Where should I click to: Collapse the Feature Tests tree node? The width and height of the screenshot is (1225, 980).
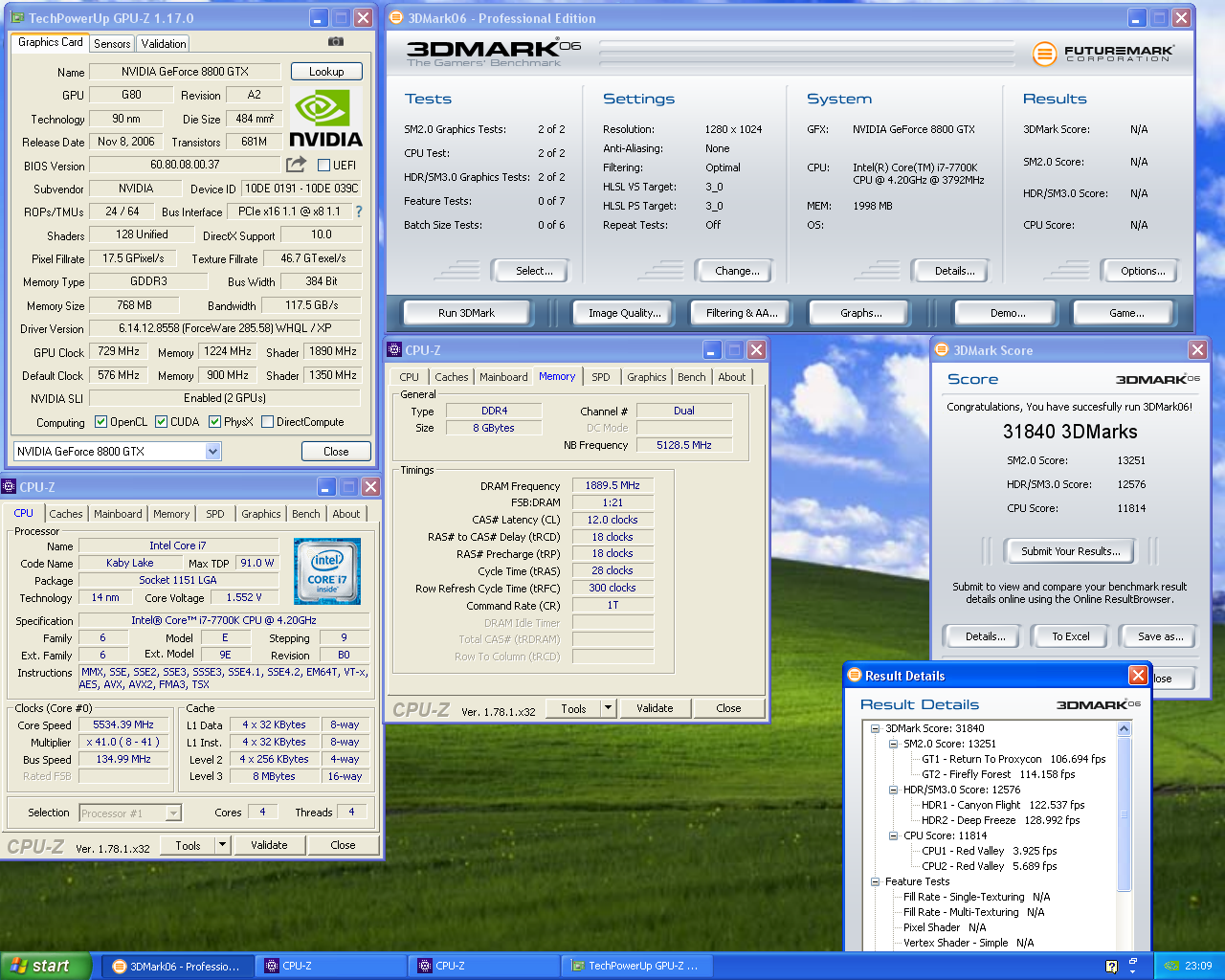pyautogui.click(x=875, y=881)
